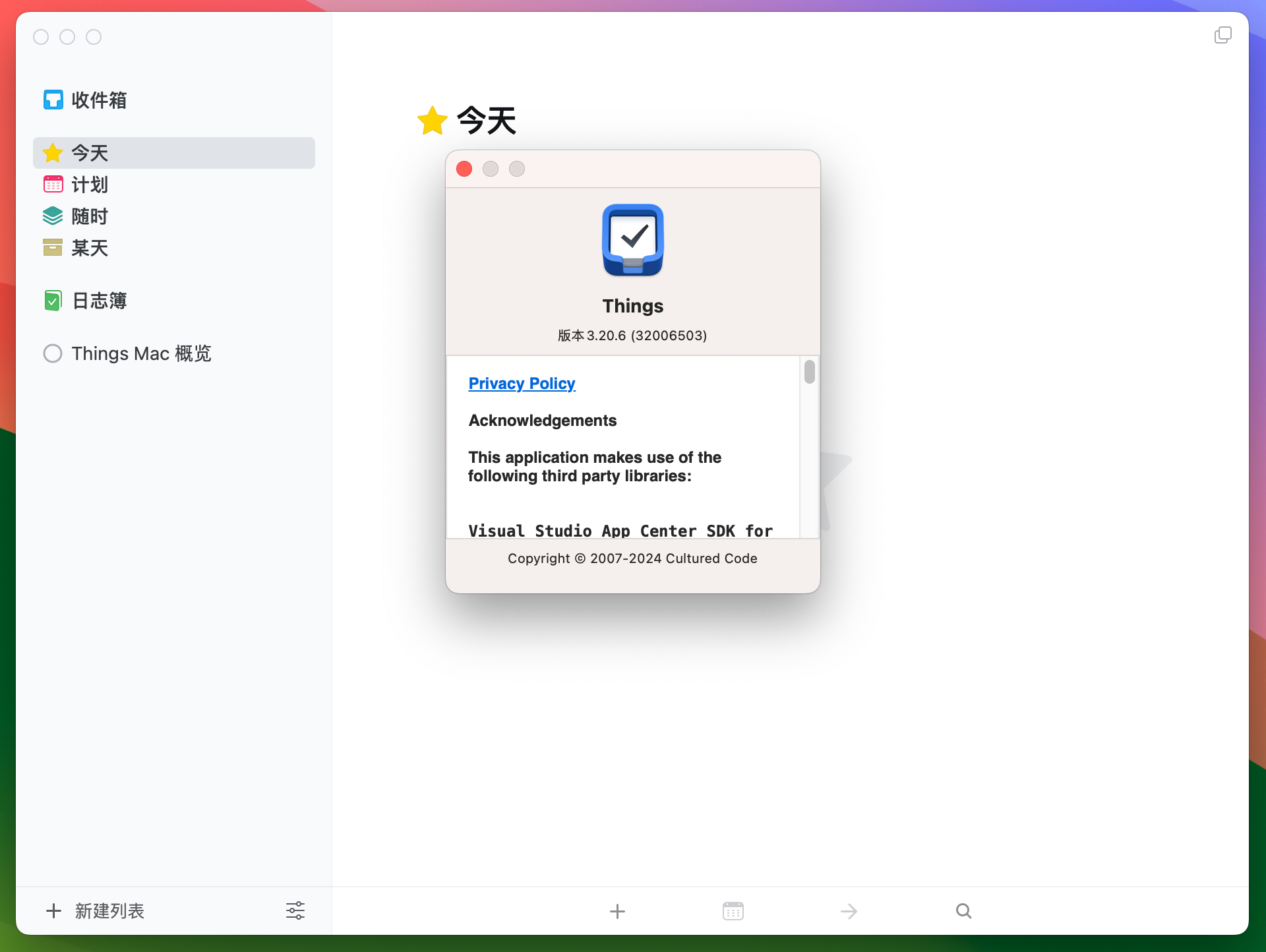Click the Things app icon in the About dialog
1266x952 pixels.
coord(633,240)
